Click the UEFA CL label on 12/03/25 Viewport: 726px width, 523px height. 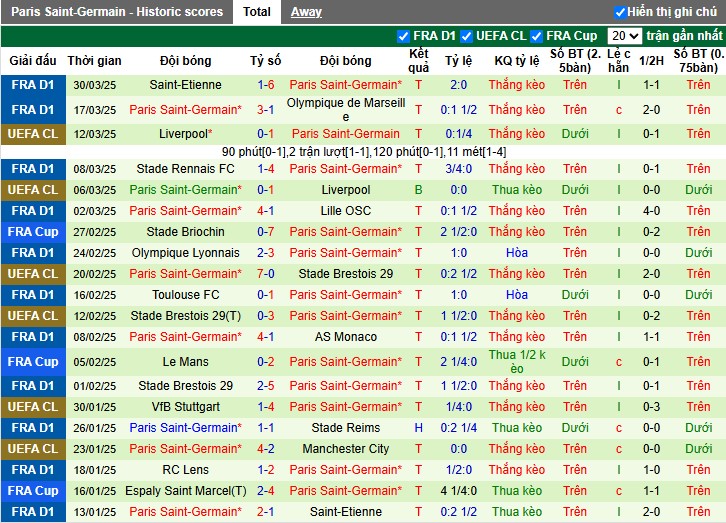(33, 134)
